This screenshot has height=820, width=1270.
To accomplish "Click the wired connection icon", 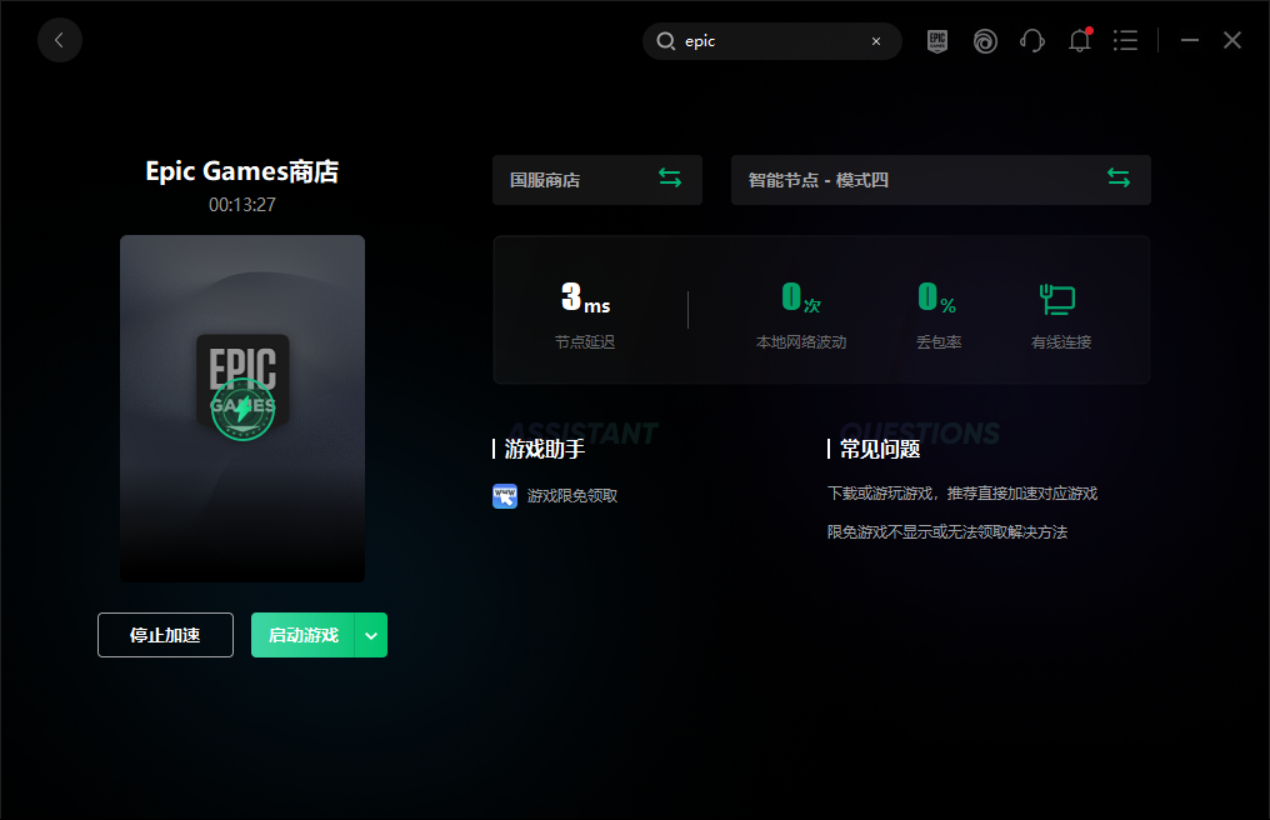I will [x=1058, y=299].
